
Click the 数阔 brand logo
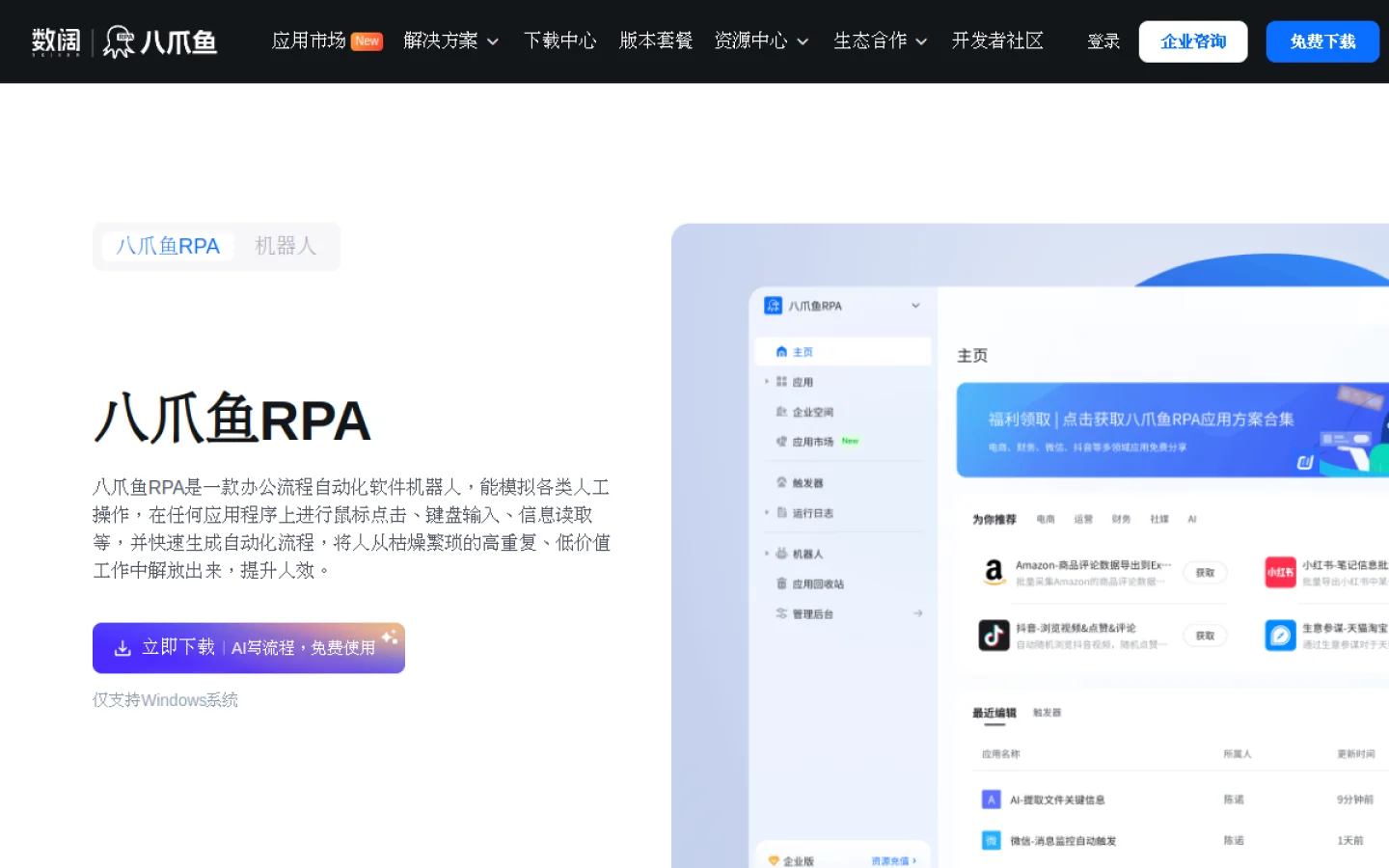56,41
